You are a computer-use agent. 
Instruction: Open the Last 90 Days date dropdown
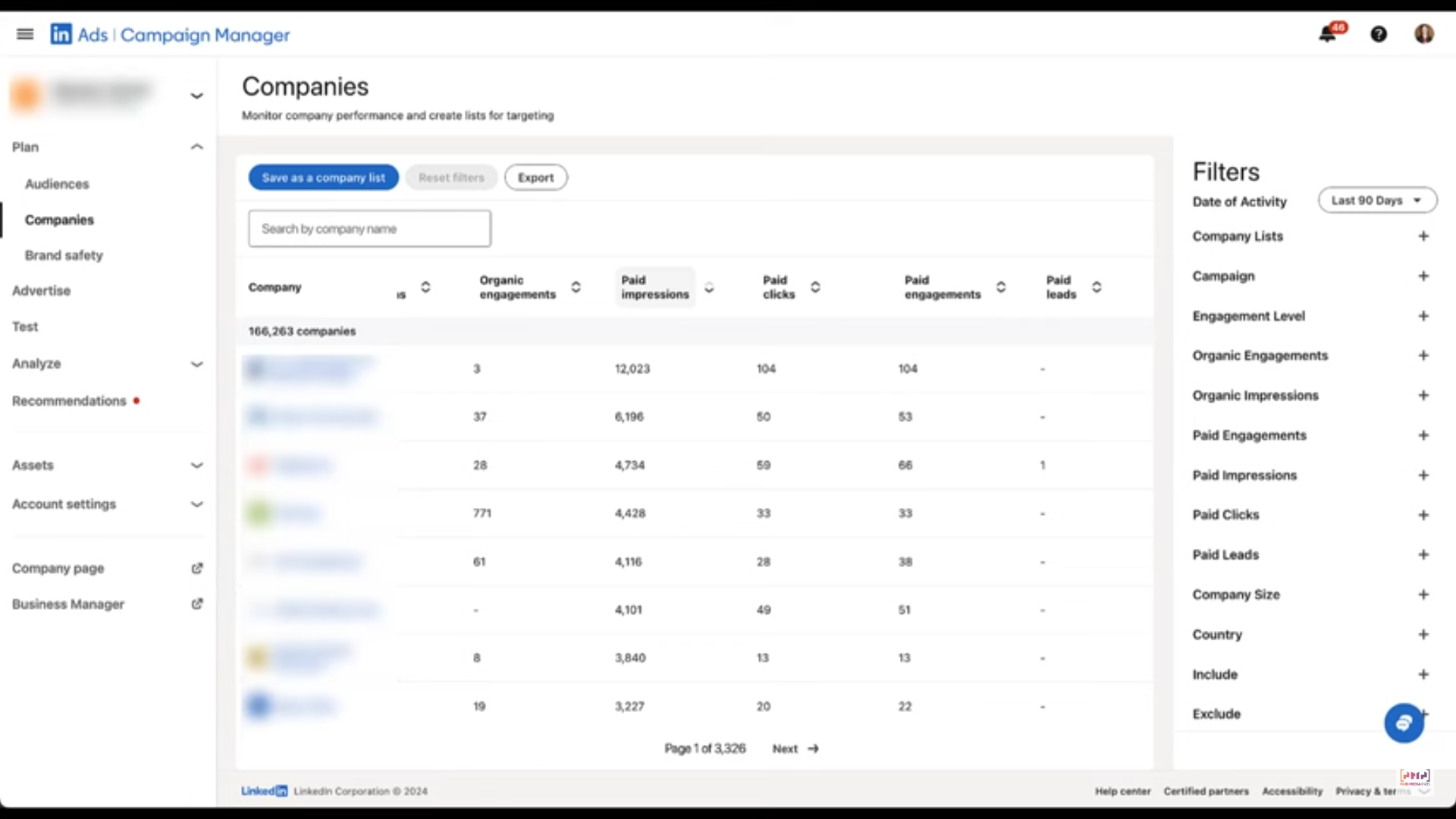click(x=1376, y=200)
